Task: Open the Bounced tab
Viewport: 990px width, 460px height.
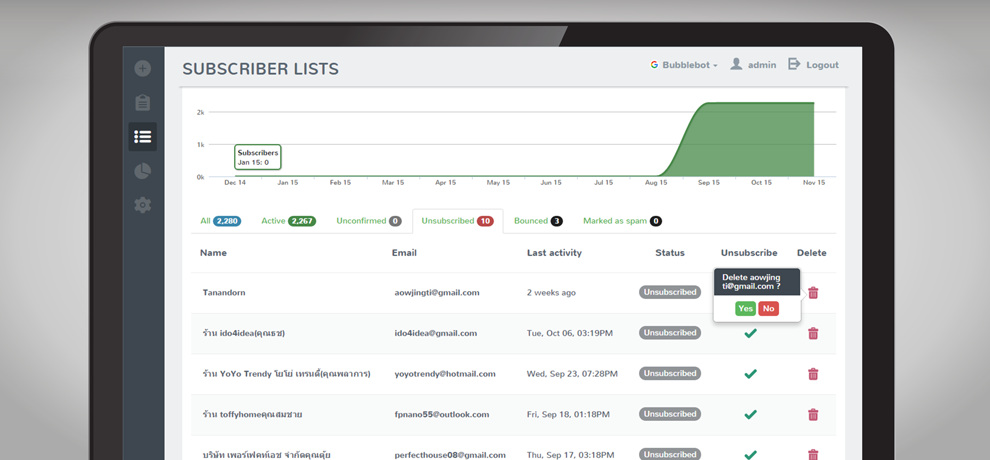Action: [x=538, y=221]
